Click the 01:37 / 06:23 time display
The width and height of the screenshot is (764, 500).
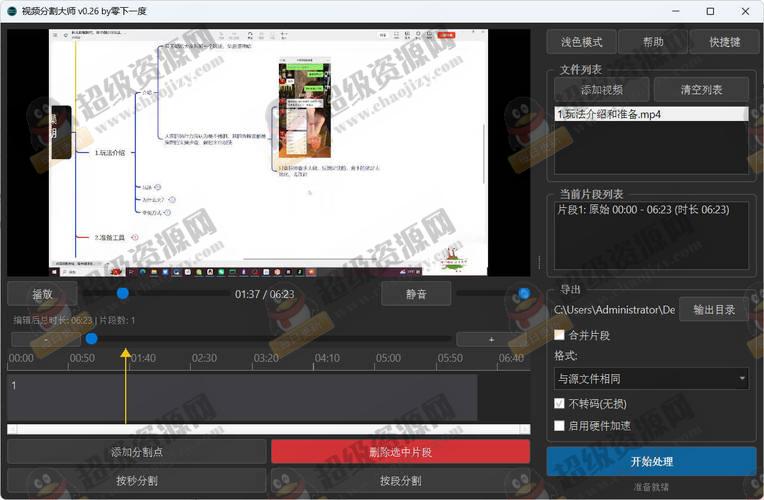[x=265, y=294]
